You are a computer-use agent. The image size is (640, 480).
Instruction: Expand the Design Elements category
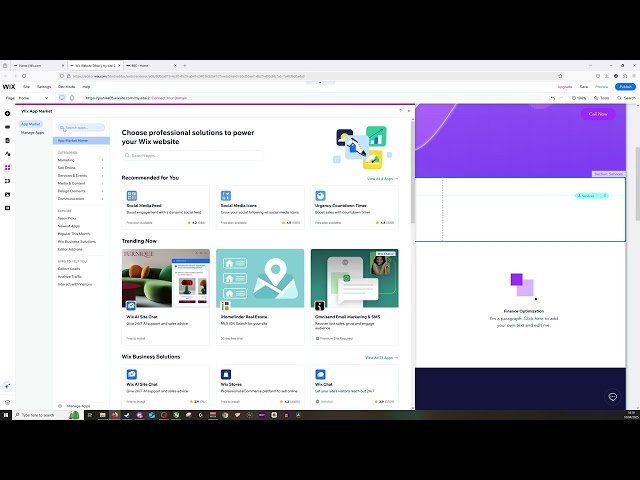(x=80, y=191)
